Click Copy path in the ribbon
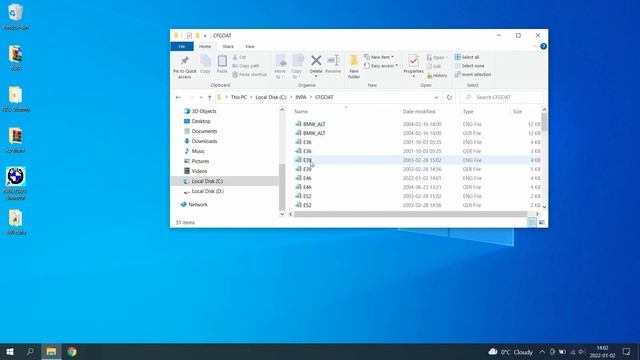 tap(246, 66)
